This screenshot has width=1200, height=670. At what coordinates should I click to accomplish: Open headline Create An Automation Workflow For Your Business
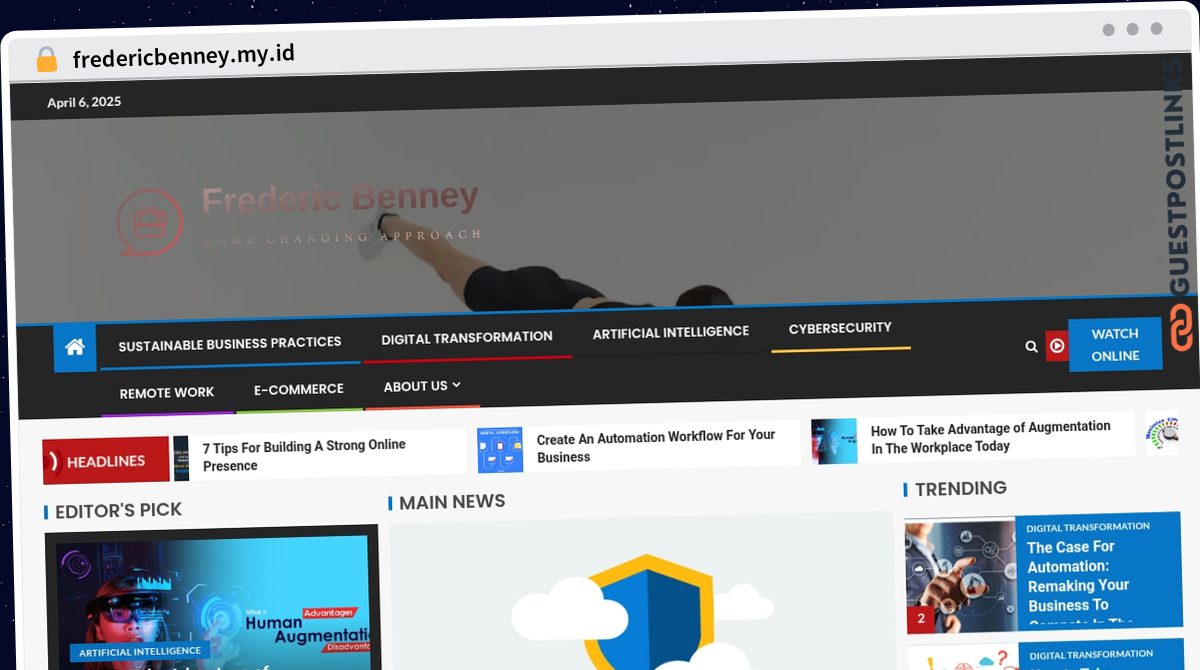pos(656,446)
